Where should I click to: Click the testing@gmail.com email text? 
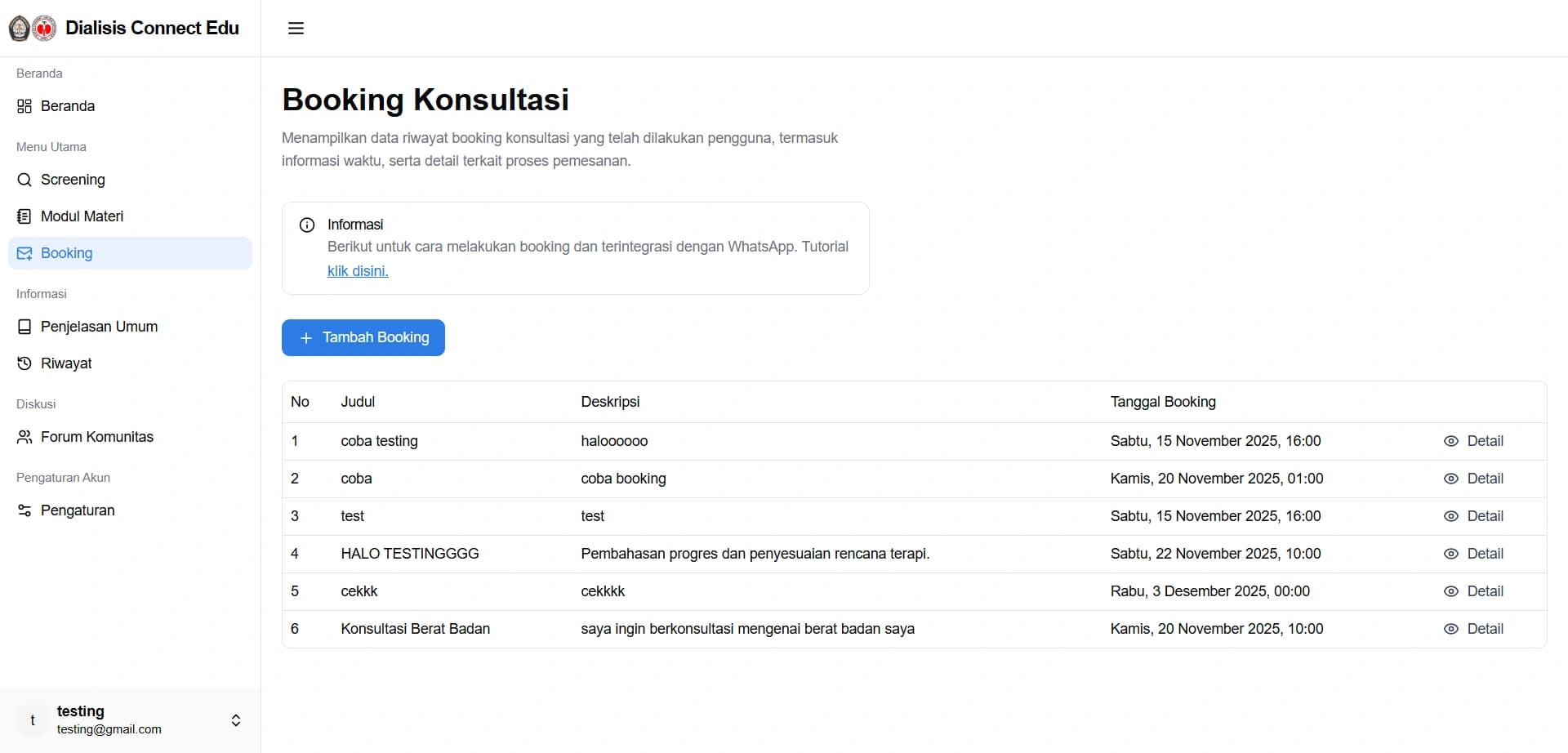109,729
